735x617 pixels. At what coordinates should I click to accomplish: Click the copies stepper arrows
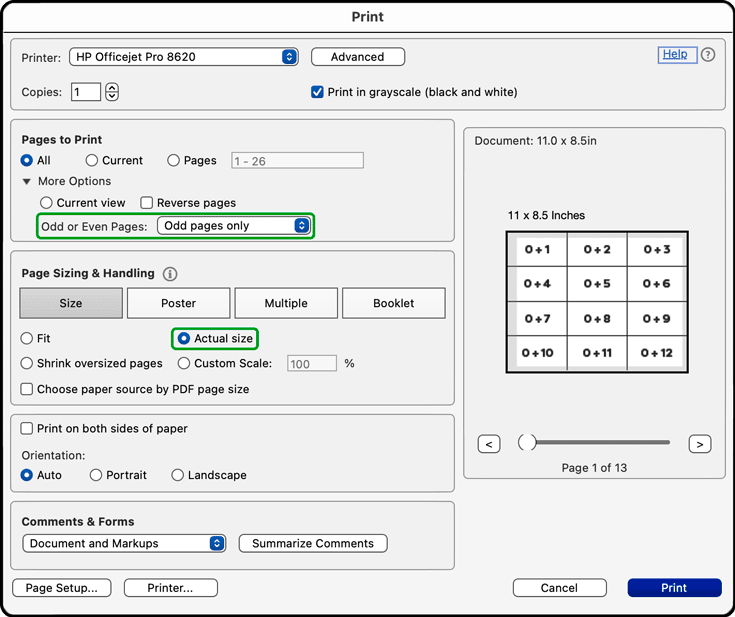click(112, 92)
